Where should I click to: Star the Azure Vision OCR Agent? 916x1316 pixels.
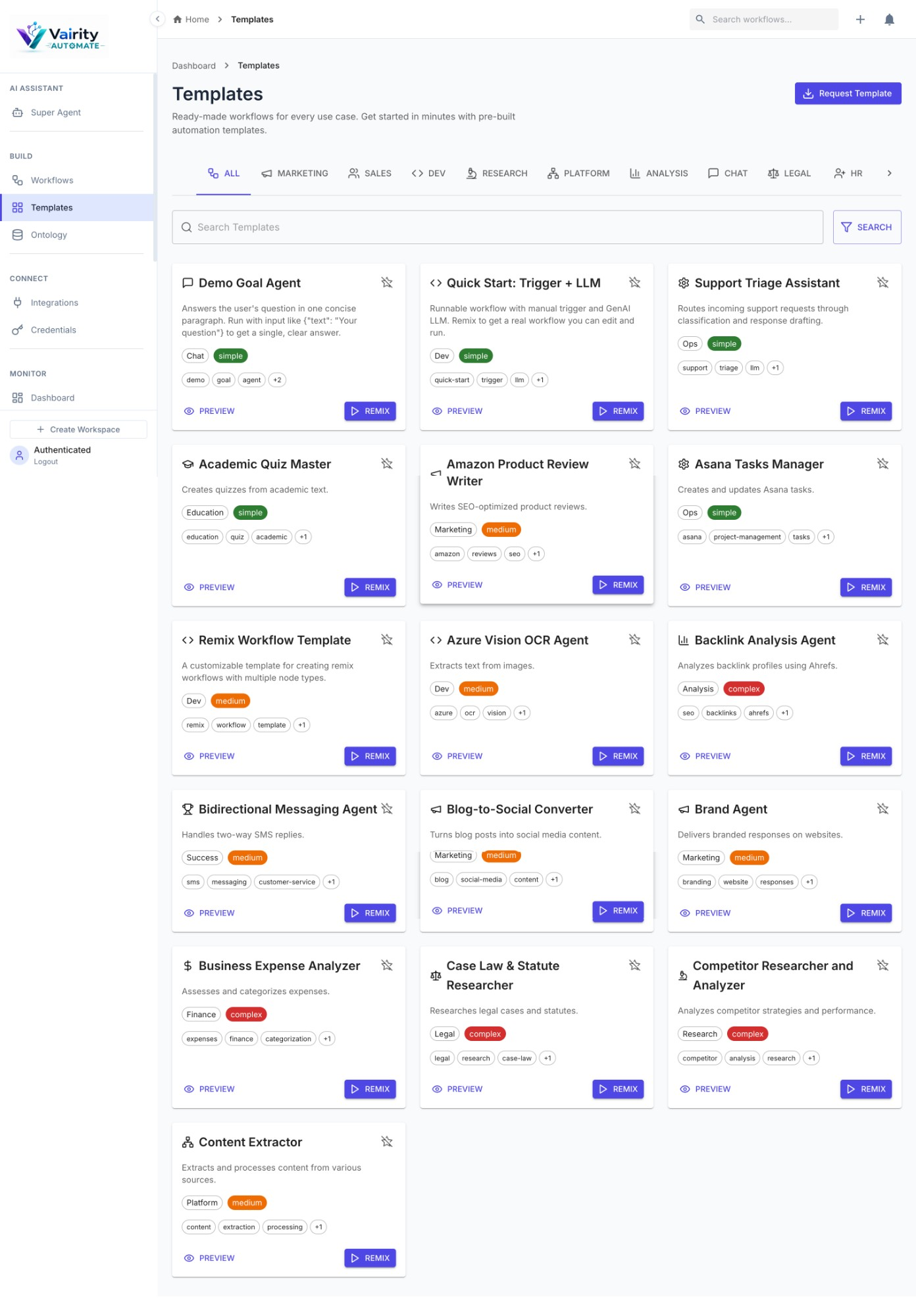click(x=635, y=640)
